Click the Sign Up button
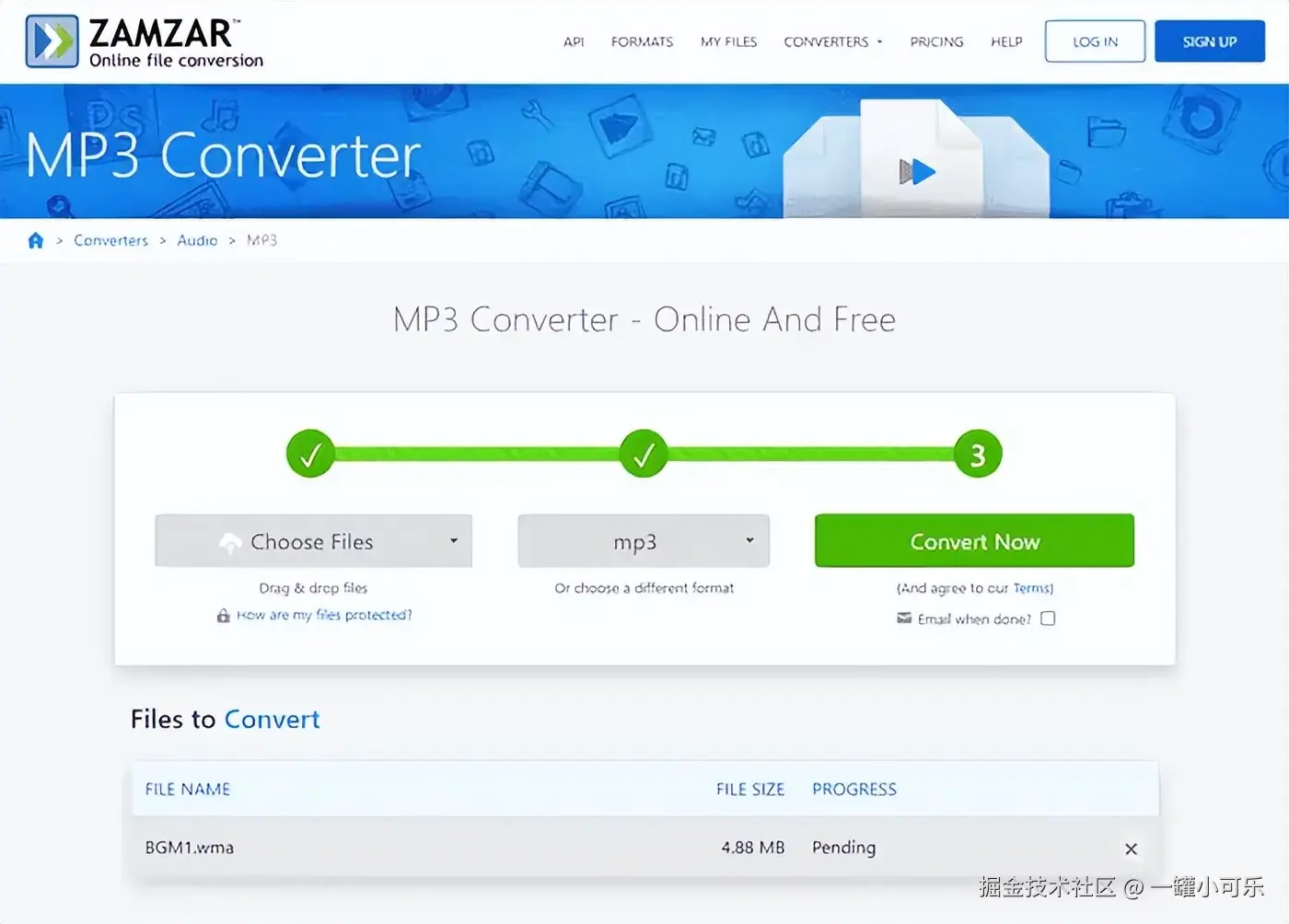 tap(1210, 41)
